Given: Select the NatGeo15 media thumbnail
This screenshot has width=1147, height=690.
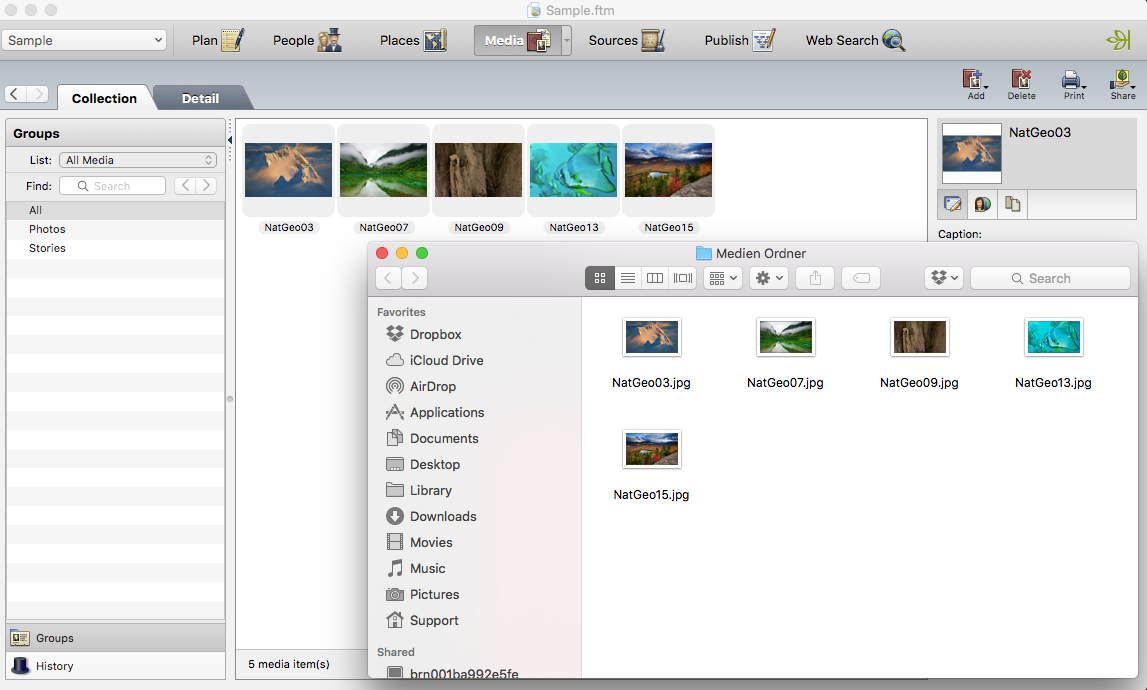Looking at the screenshot, I should tap(669, 170).
